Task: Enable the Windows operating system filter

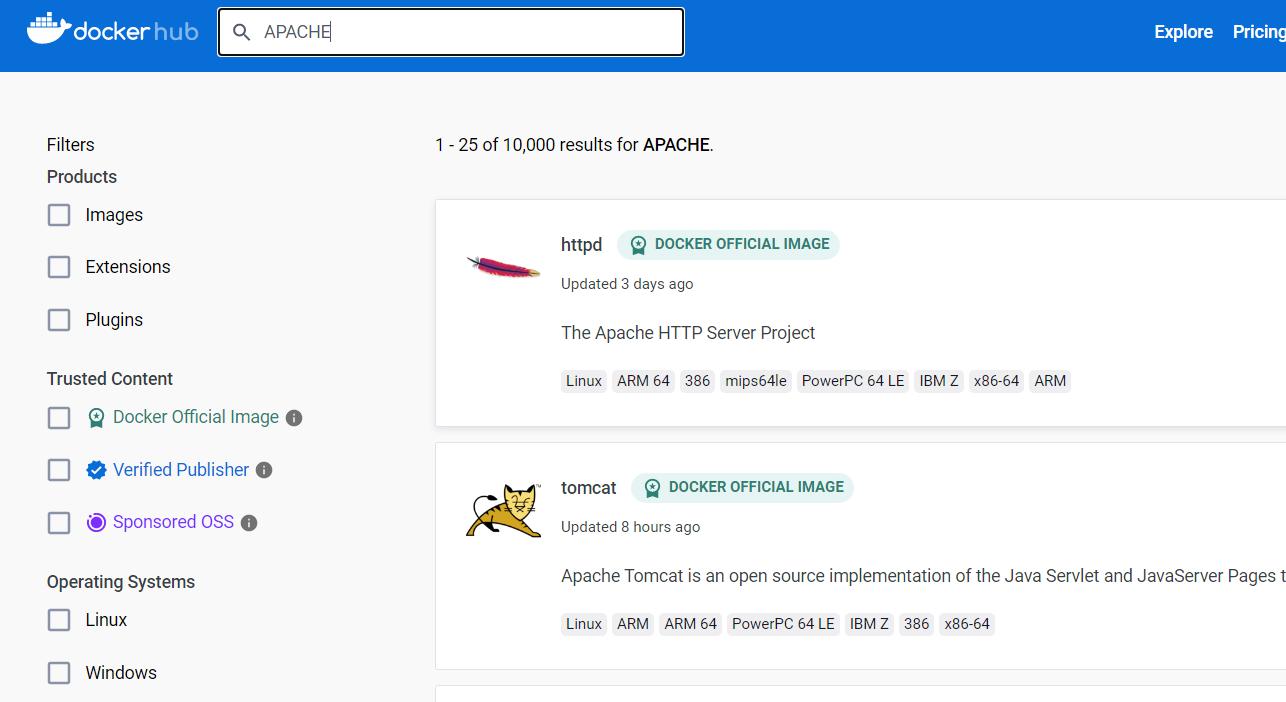Action: point(58,673)
